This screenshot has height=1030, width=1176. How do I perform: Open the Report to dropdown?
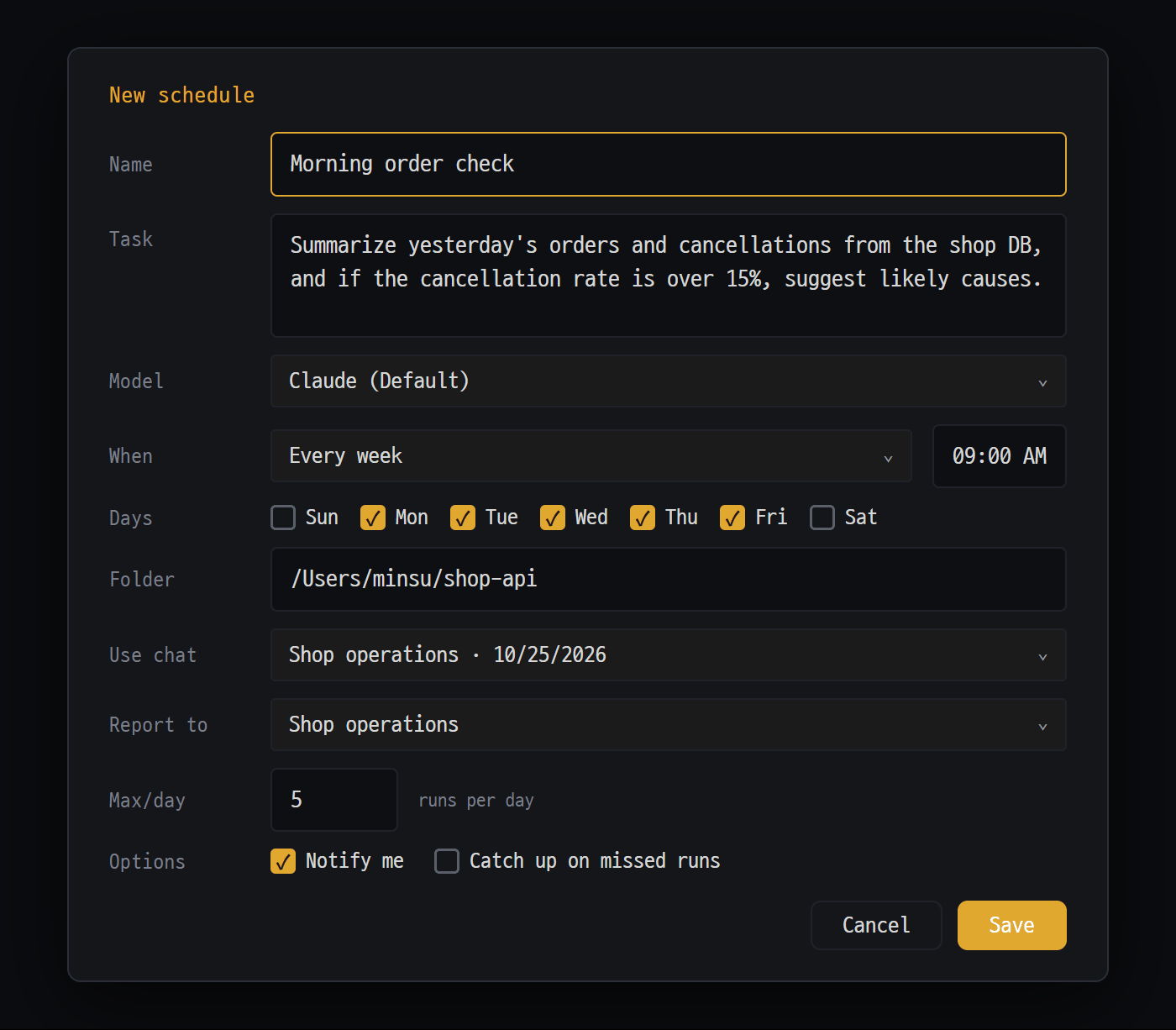click(x=668, y=724)
